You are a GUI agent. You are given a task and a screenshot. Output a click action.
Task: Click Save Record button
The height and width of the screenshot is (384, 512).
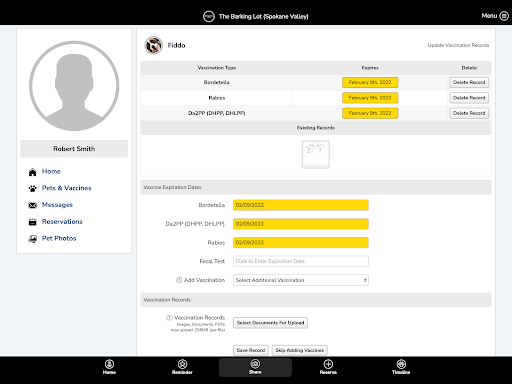click(251, 350)
